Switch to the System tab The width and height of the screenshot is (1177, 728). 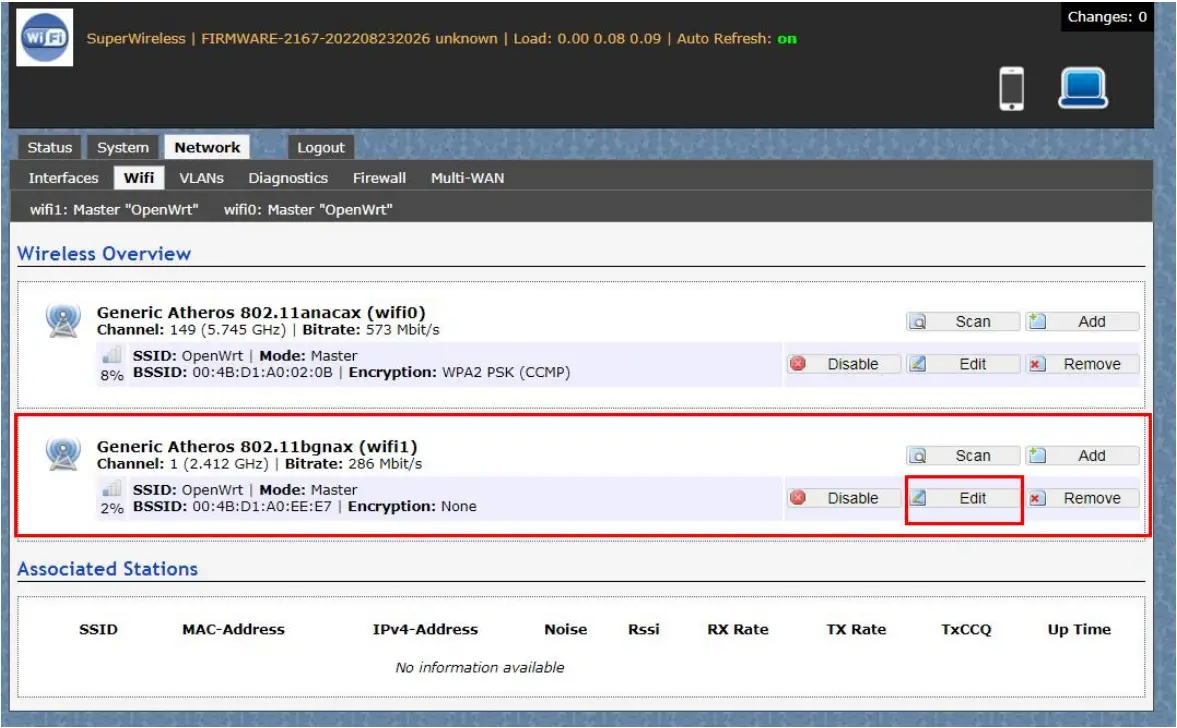tap(123, 147)
